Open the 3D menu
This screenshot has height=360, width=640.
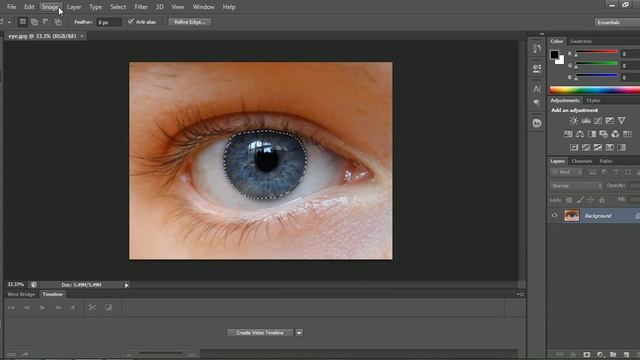(160, 7)
